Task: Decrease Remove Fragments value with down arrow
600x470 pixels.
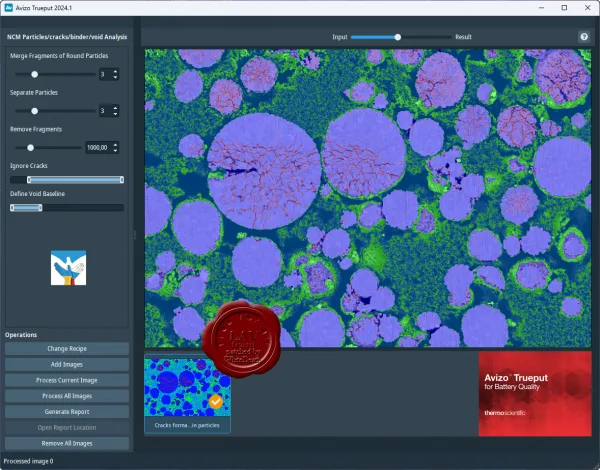Action: (x=116, y=150)
